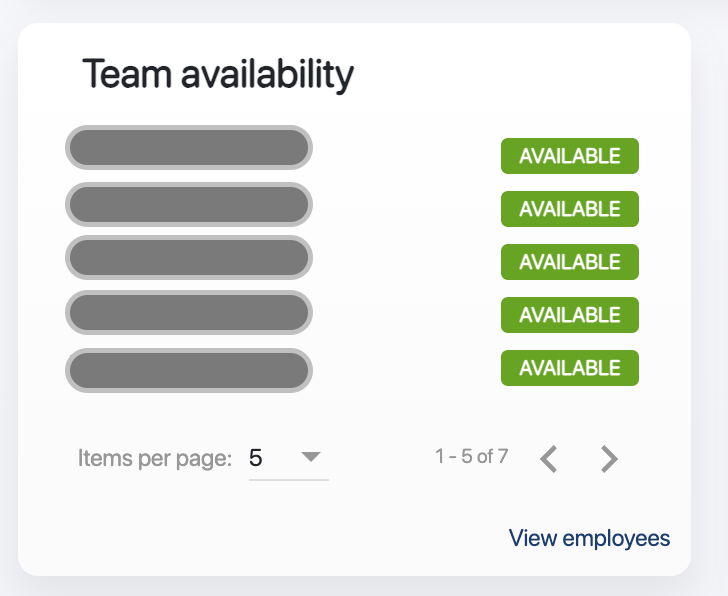This screenshot has width=728, height=596.
Task: Click the Team availability heading
Action: click(x=218, y=74)
